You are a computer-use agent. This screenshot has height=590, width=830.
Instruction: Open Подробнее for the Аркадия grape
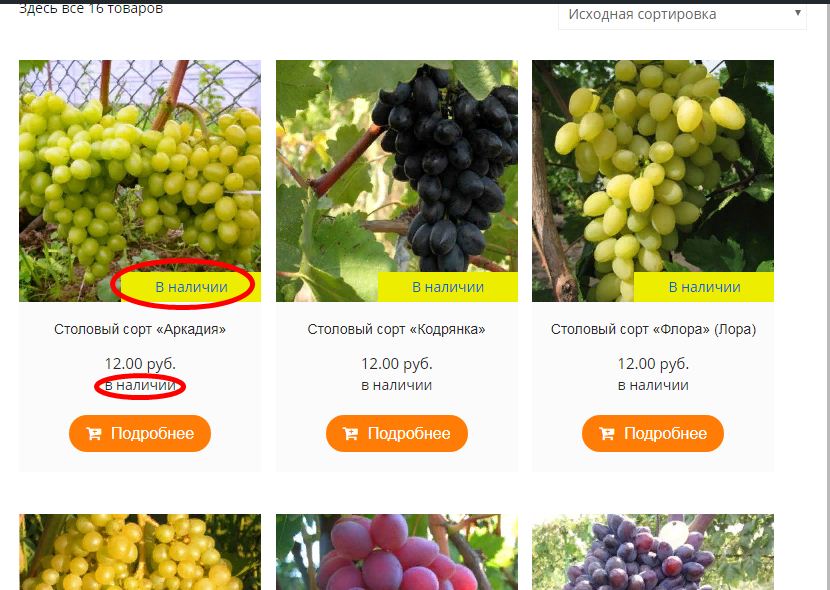(x=140, y=433)
